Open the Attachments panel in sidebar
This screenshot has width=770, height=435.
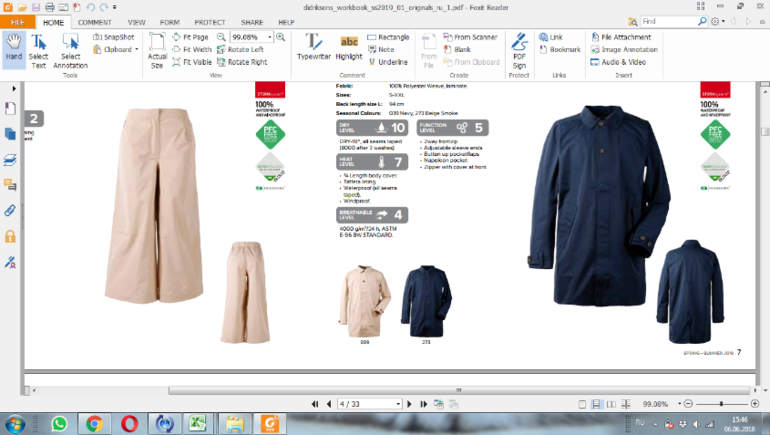[x=10, y=211]
